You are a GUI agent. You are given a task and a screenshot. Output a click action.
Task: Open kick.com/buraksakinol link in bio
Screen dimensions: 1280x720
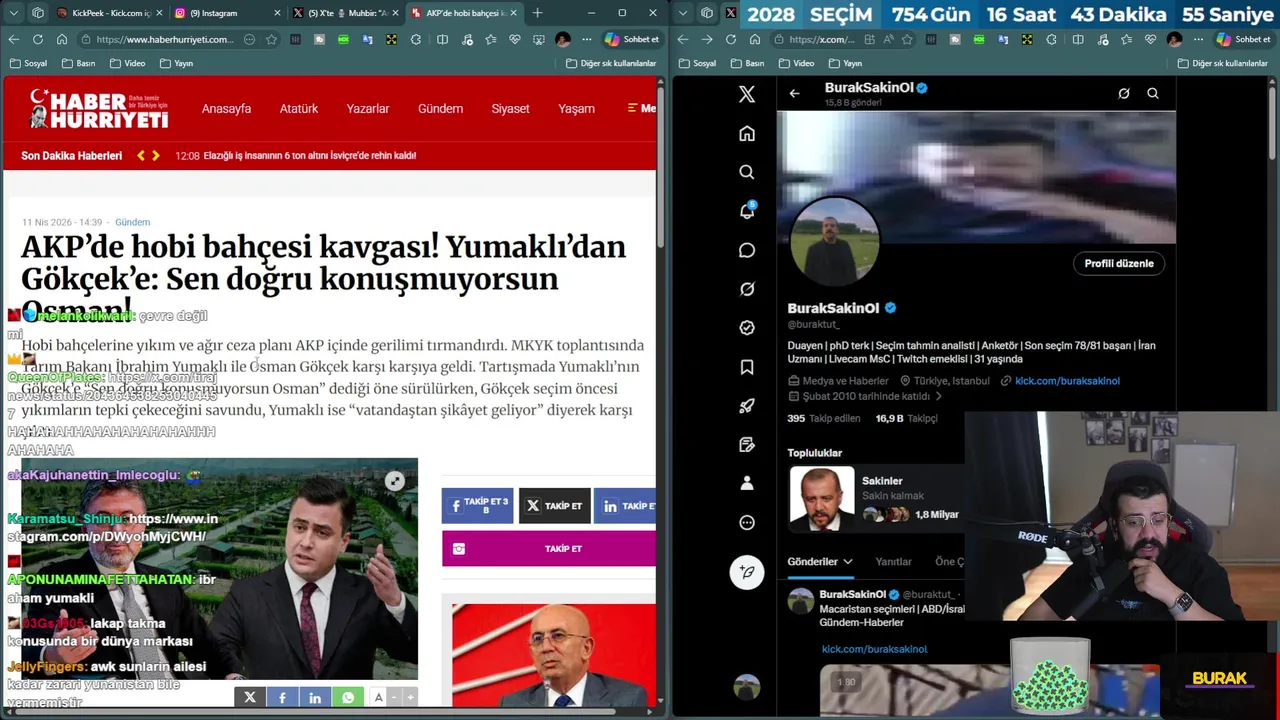(x=1067, y=380)
